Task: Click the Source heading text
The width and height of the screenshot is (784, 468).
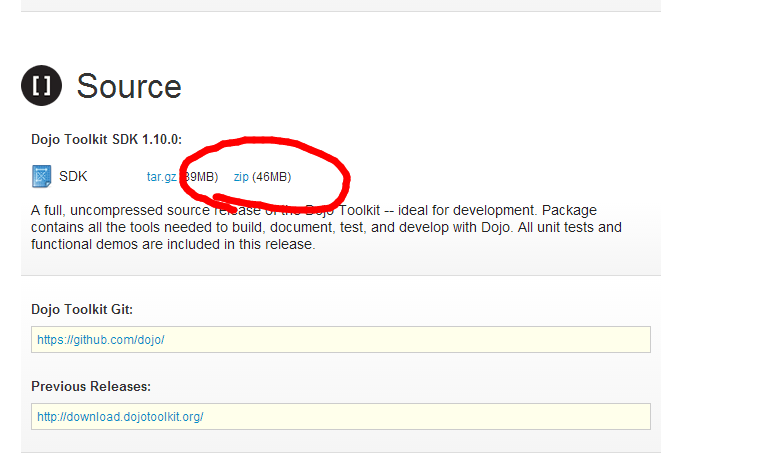Action: tap(129, 86)
